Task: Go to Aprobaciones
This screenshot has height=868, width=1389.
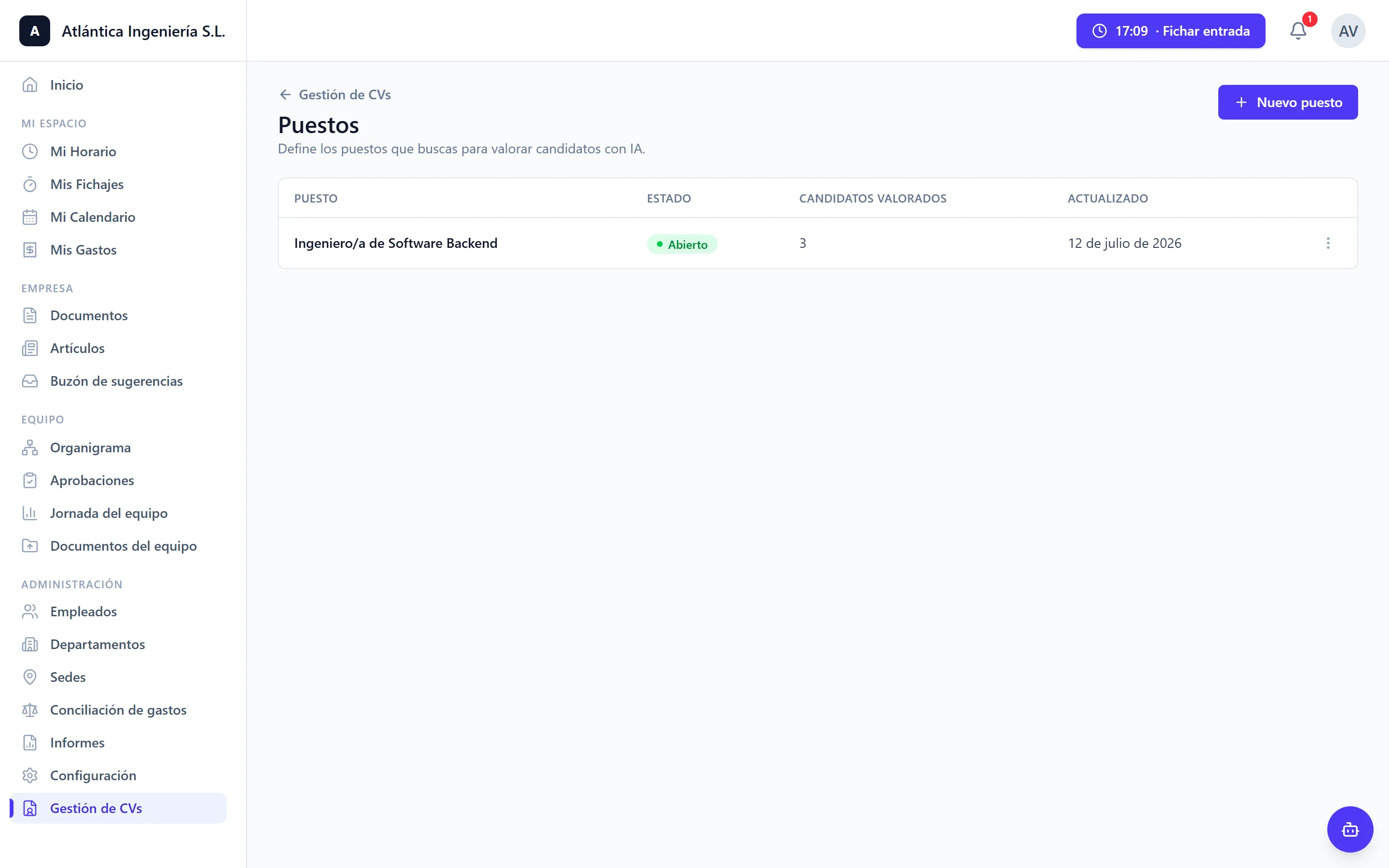Action: click(x=118, y=480)
